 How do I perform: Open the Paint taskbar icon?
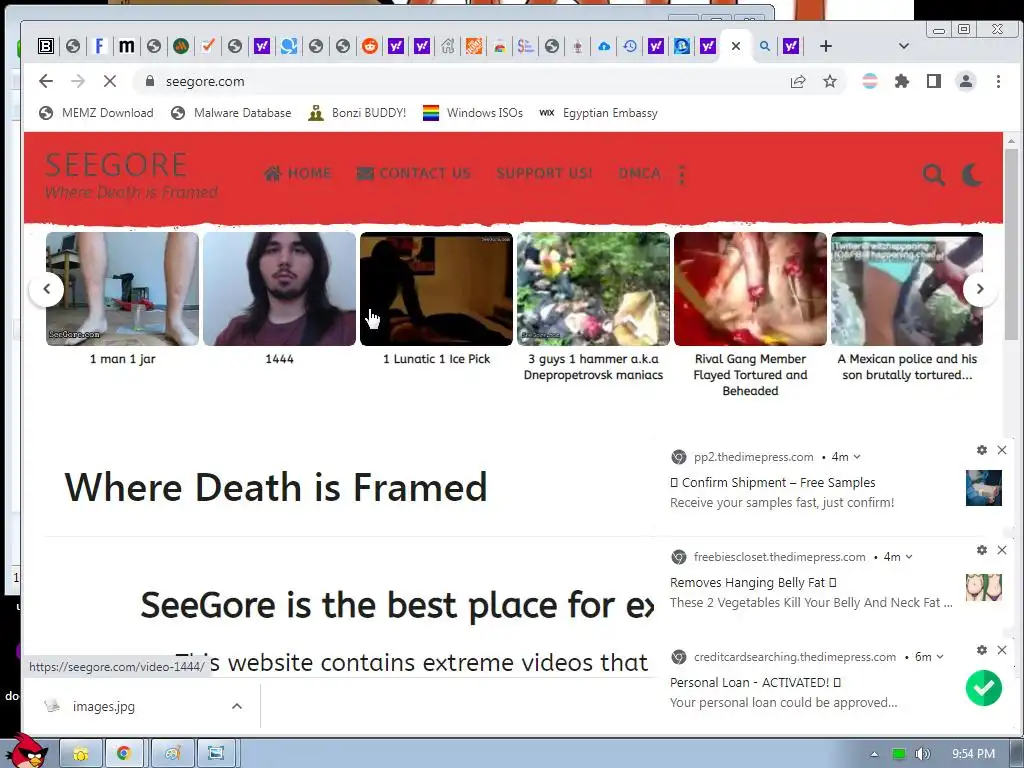172,754
